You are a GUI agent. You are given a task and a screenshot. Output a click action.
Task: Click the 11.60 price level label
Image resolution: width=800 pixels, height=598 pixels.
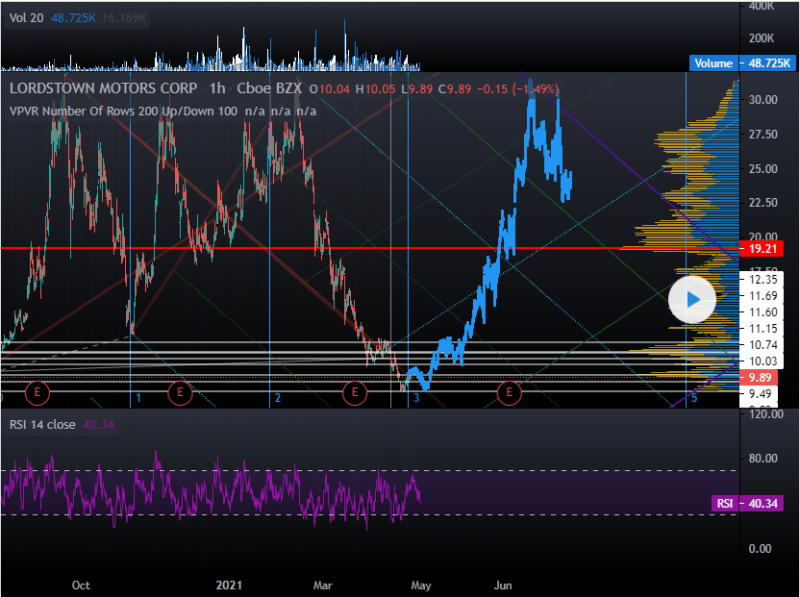[x=763, y=312]
